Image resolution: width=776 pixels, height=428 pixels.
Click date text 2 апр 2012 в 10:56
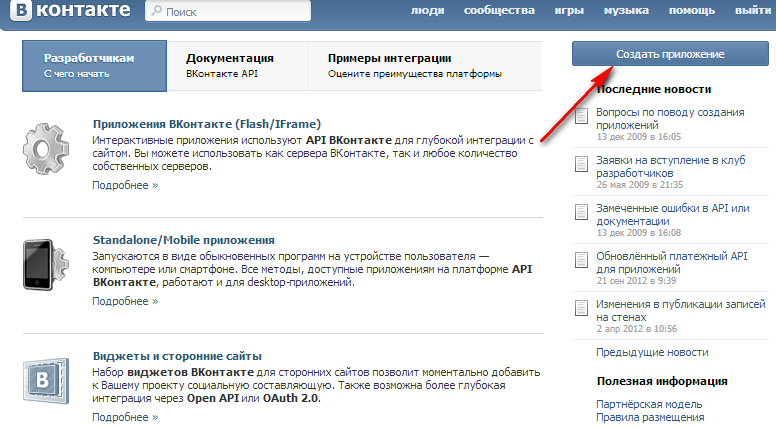[x=637, y=329]
